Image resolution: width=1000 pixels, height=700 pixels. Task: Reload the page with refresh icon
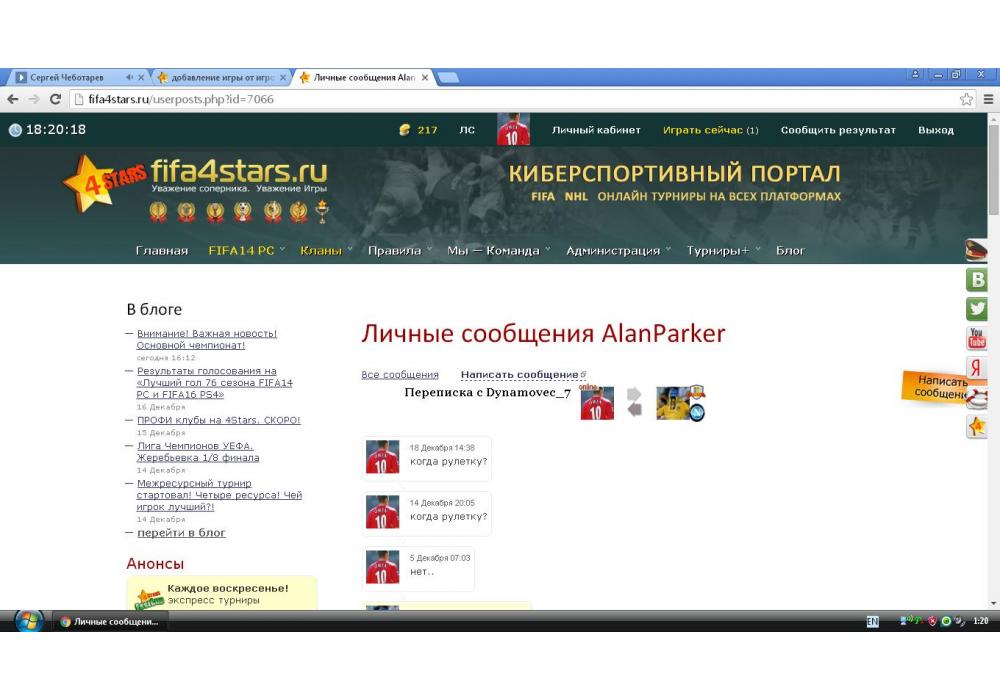tap(55, 99)
